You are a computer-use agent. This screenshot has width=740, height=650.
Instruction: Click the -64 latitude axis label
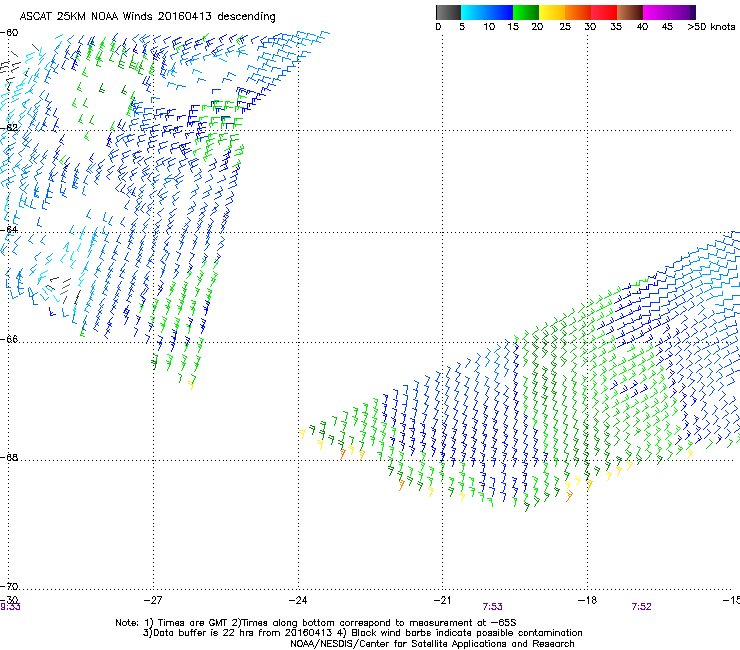click(9, 230)
